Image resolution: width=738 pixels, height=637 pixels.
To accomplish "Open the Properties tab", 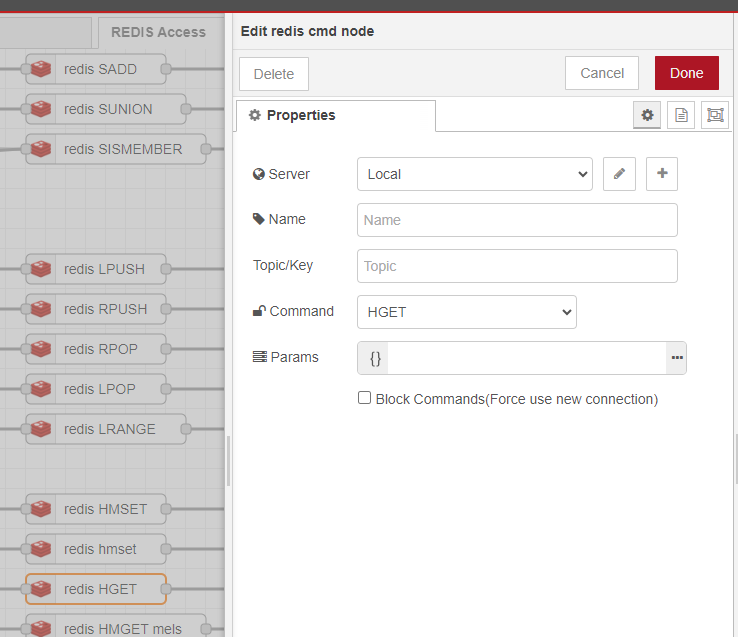I will 336,115.
